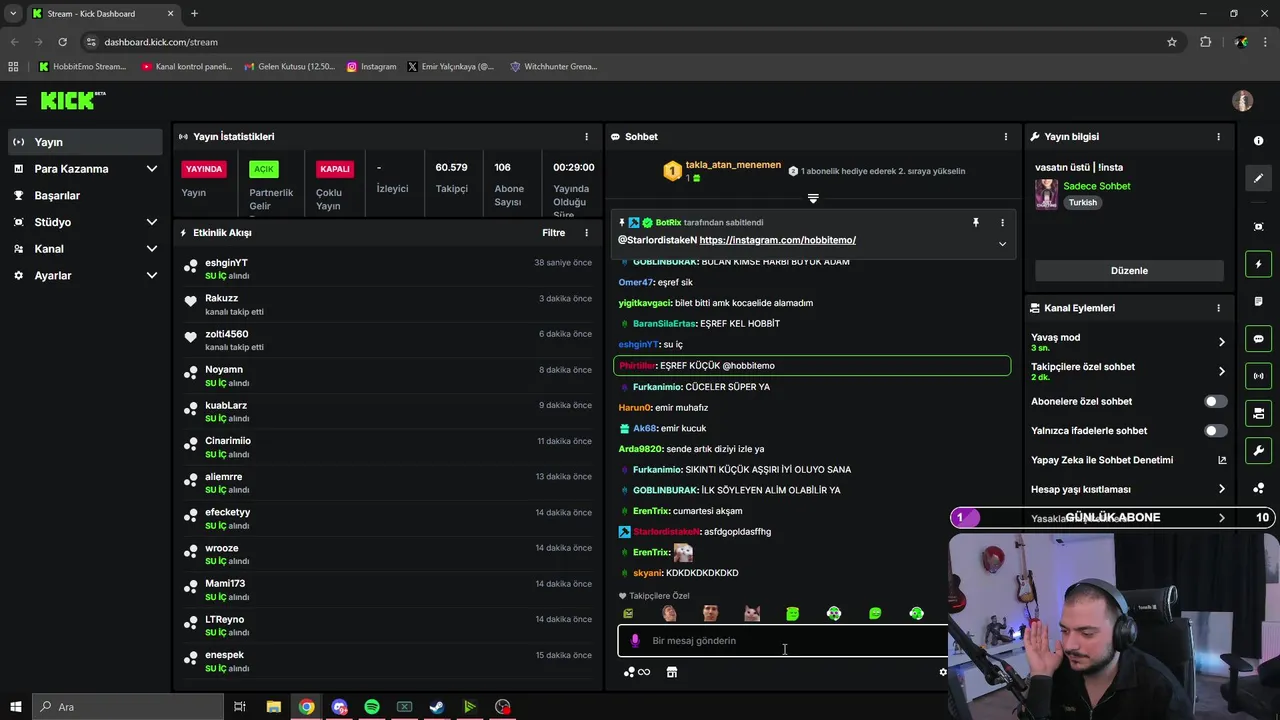Image resolution: width=1280 pixels, height=720 pixels.
Task: Toggle Yalnızca ifadelerle sohbet switch
Action: click(x=1215, y=431)
